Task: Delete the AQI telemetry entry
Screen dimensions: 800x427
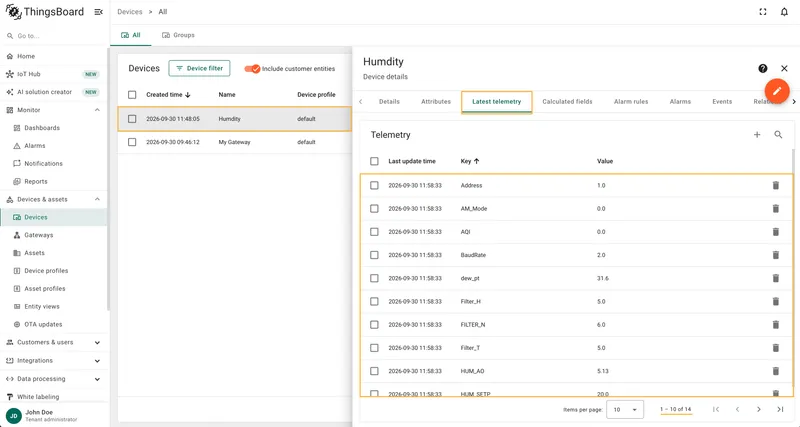Action: [776, 232]
